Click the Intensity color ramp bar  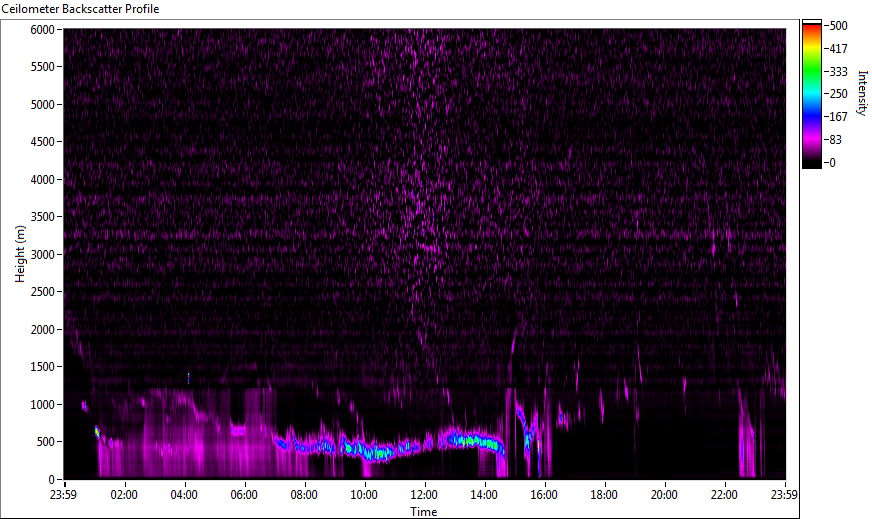[x=811, y=94]
